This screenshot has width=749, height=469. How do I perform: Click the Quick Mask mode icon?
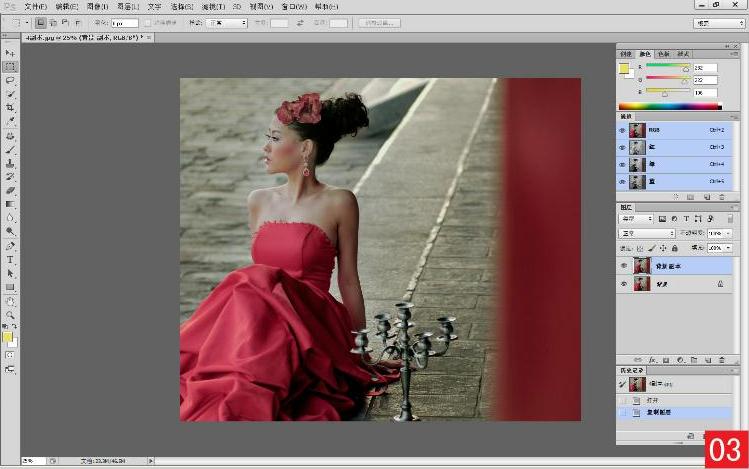[x=10, y=355]
